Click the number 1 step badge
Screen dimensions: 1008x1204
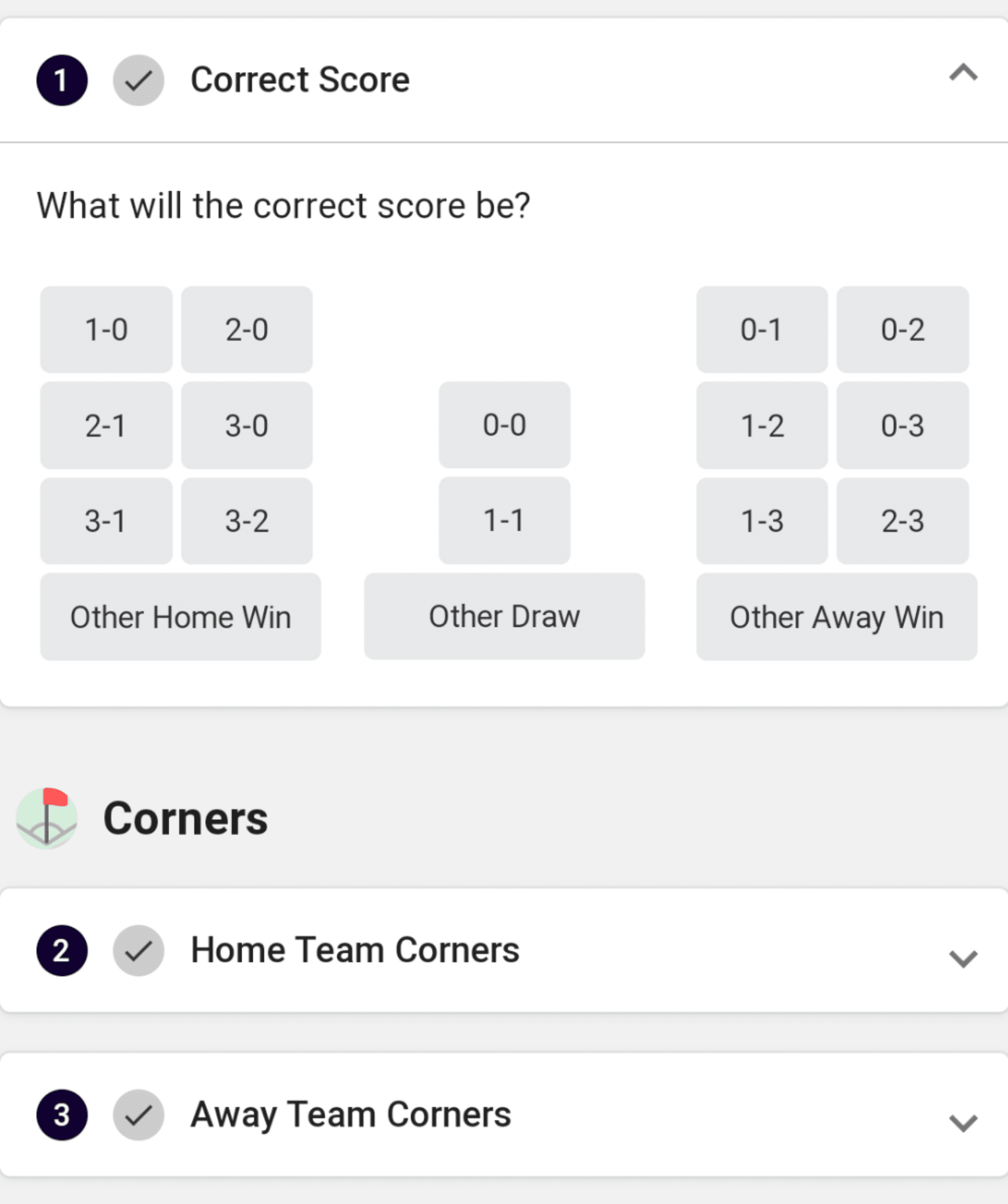(x=62, y=81)
